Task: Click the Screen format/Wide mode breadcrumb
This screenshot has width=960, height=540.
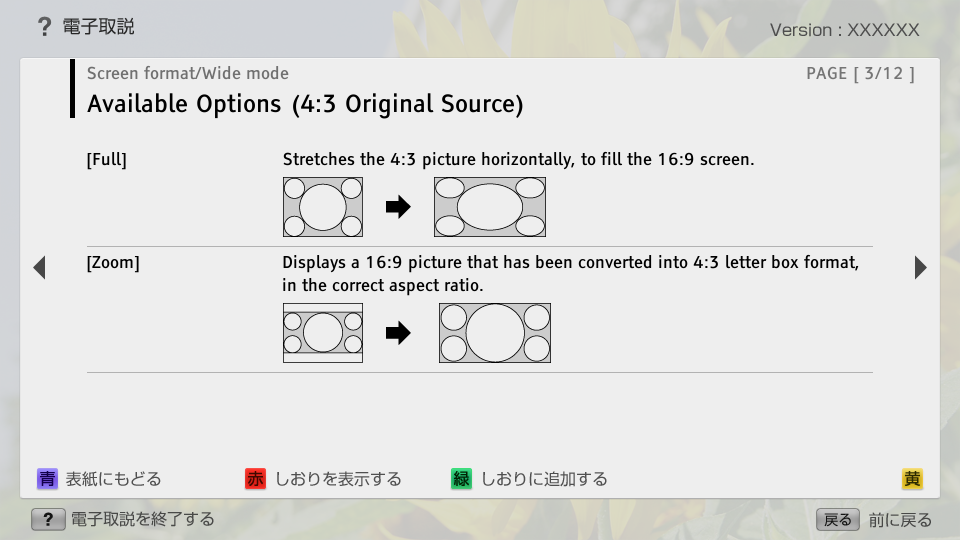Action: [188, 73]
